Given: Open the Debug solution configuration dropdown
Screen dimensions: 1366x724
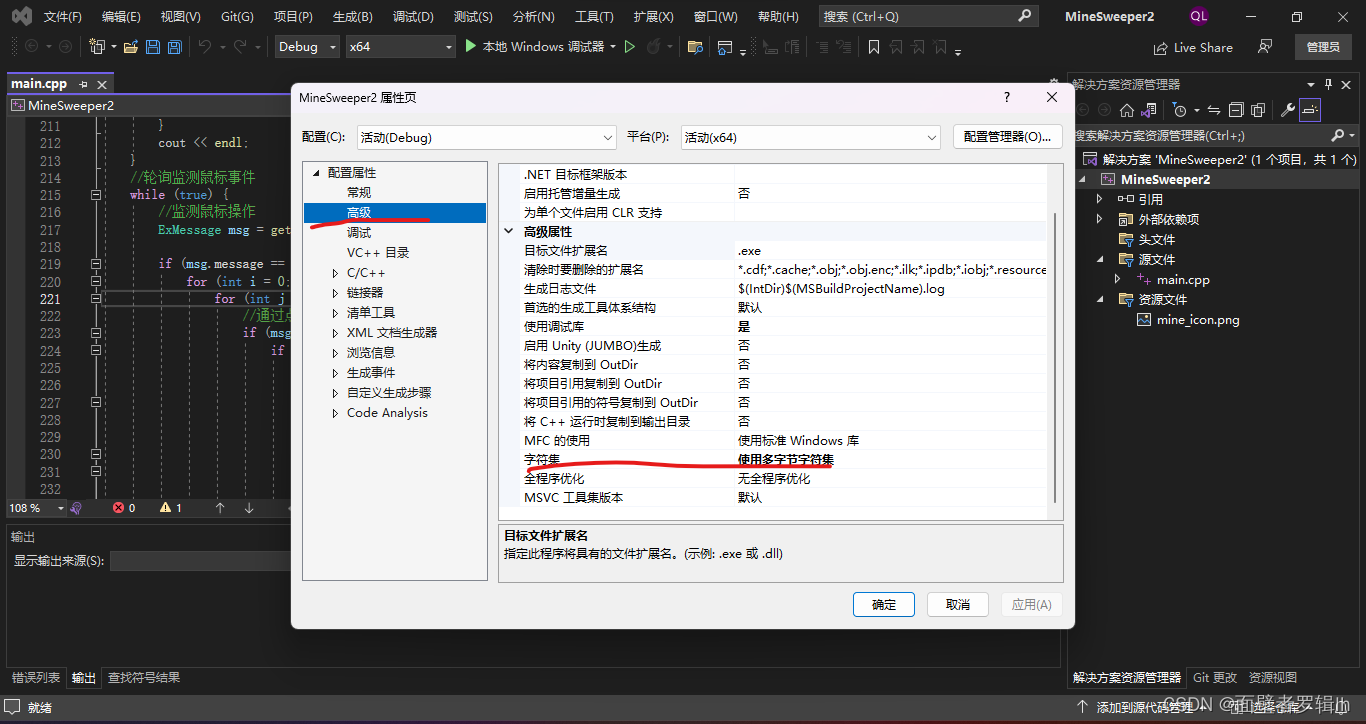Looking at the screenshot, I should 306,47.
